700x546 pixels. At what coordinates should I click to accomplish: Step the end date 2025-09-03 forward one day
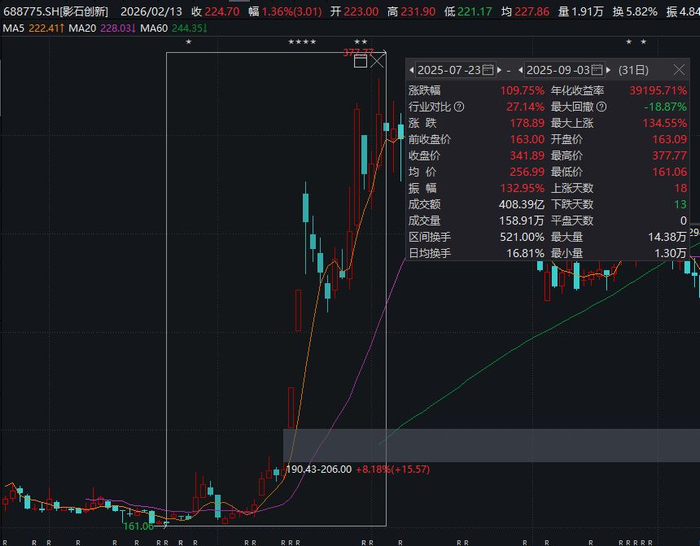[x=608, y=70]
